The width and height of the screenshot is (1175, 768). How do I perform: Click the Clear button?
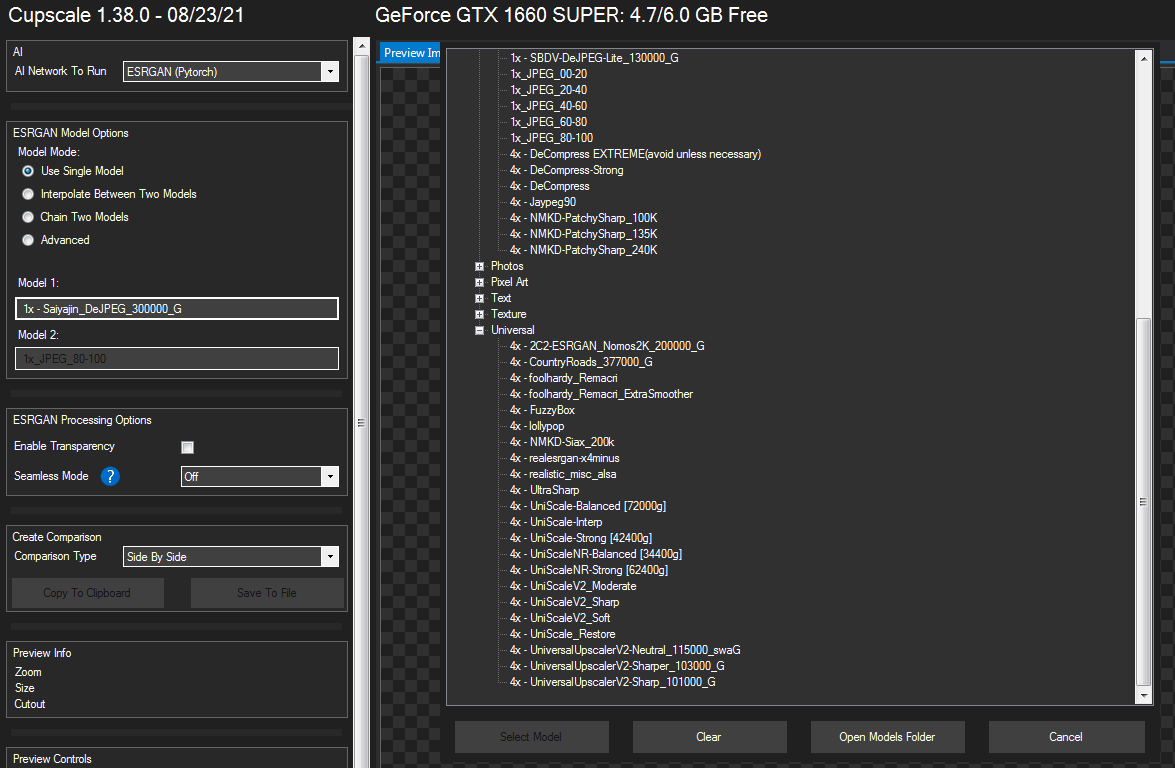pyautogui.click(x=709, y=737)
